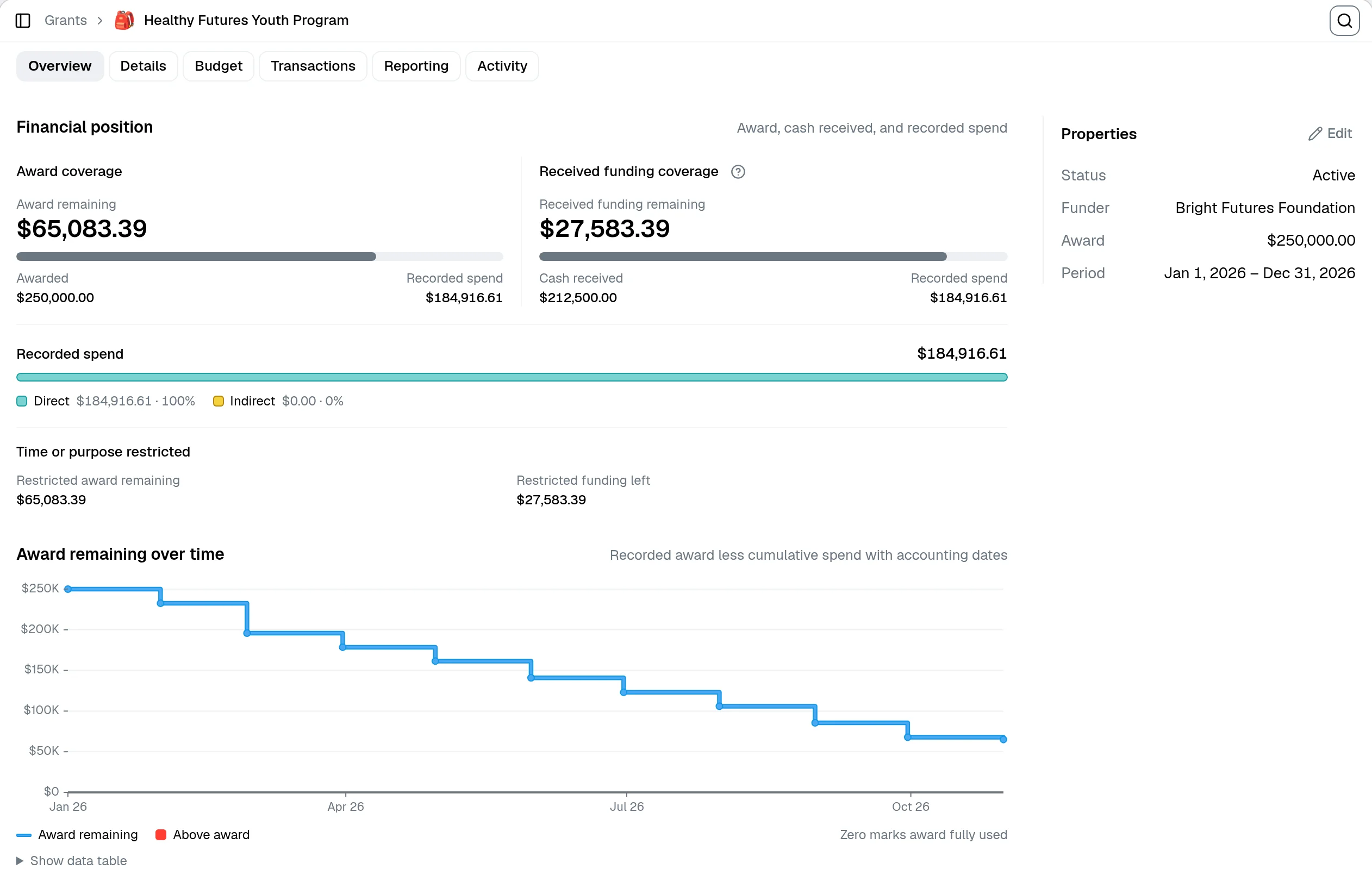The width and height of the screenshot is (1372, 875).
Task: Click the teal Recorded spend bar
Action: pos(512,377)
